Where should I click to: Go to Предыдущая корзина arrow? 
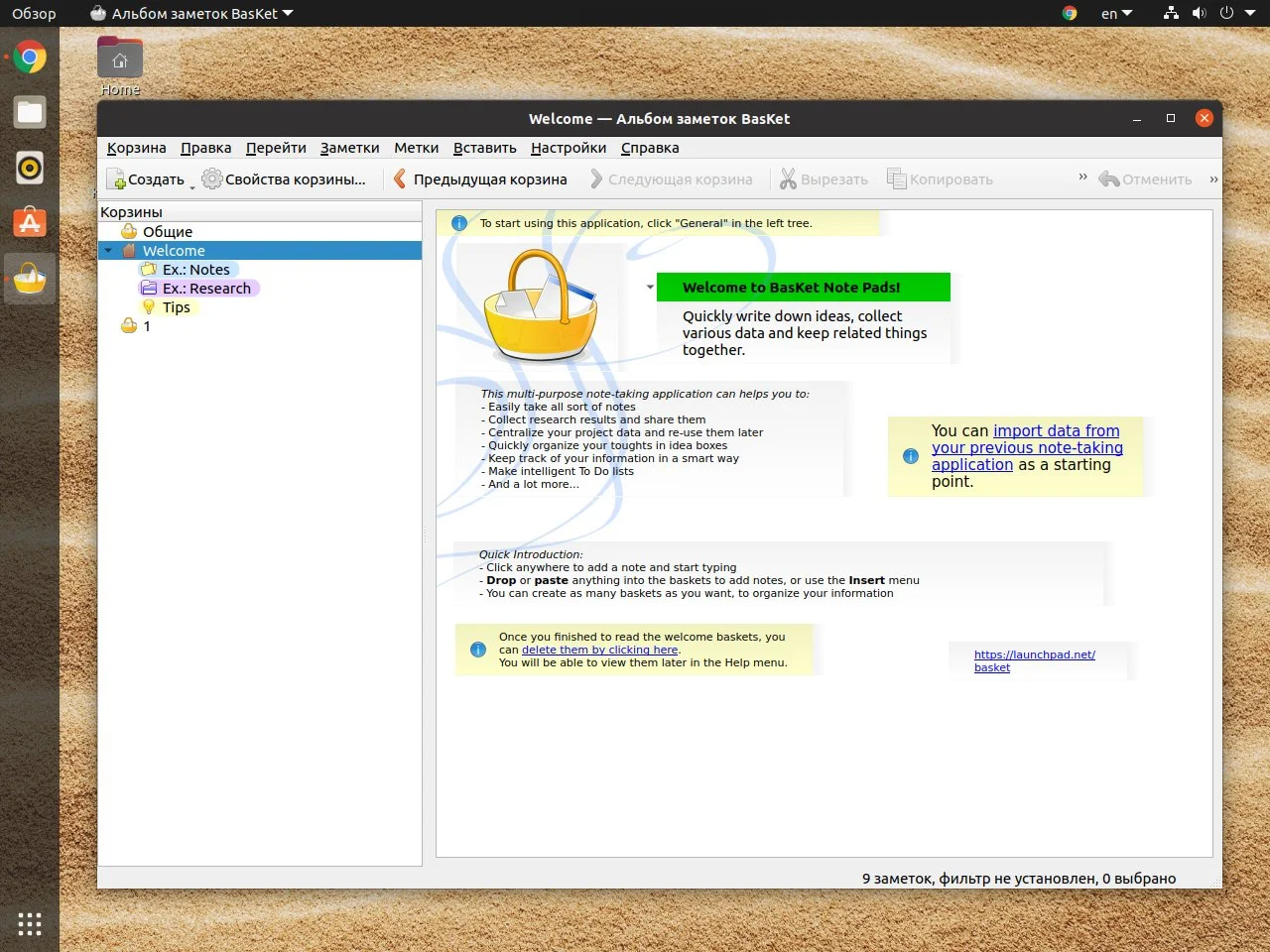click(400, 179)
